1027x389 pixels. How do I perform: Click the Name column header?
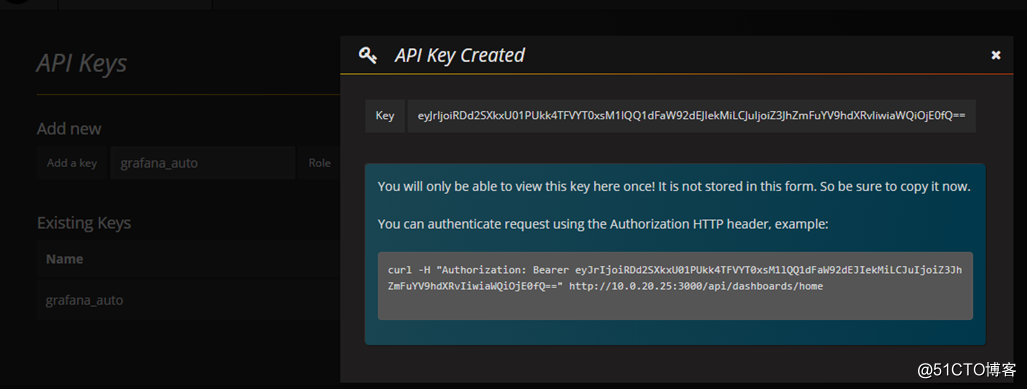64,259
